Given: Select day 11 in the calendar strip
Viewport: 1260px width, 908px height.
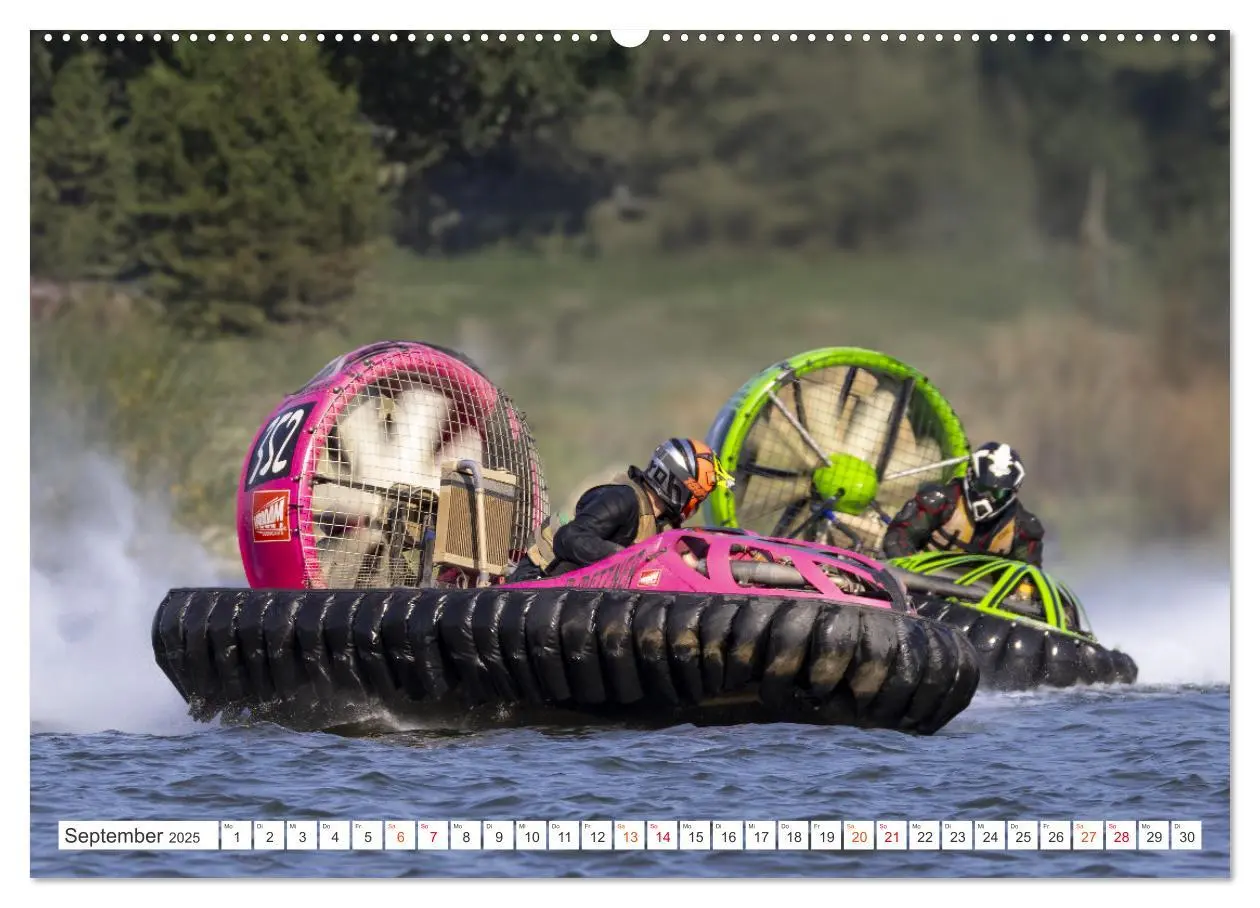Looking at the screenshot, I should (564, 836).
